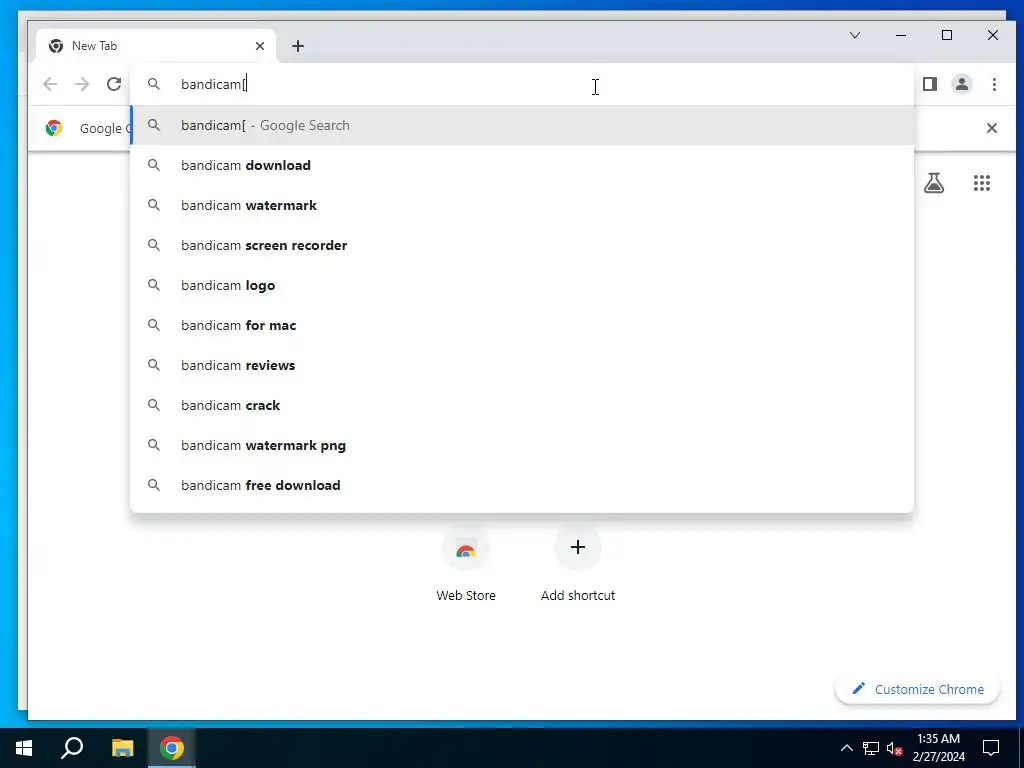
Task: Click the back navigation arrow
Action: 50,84
